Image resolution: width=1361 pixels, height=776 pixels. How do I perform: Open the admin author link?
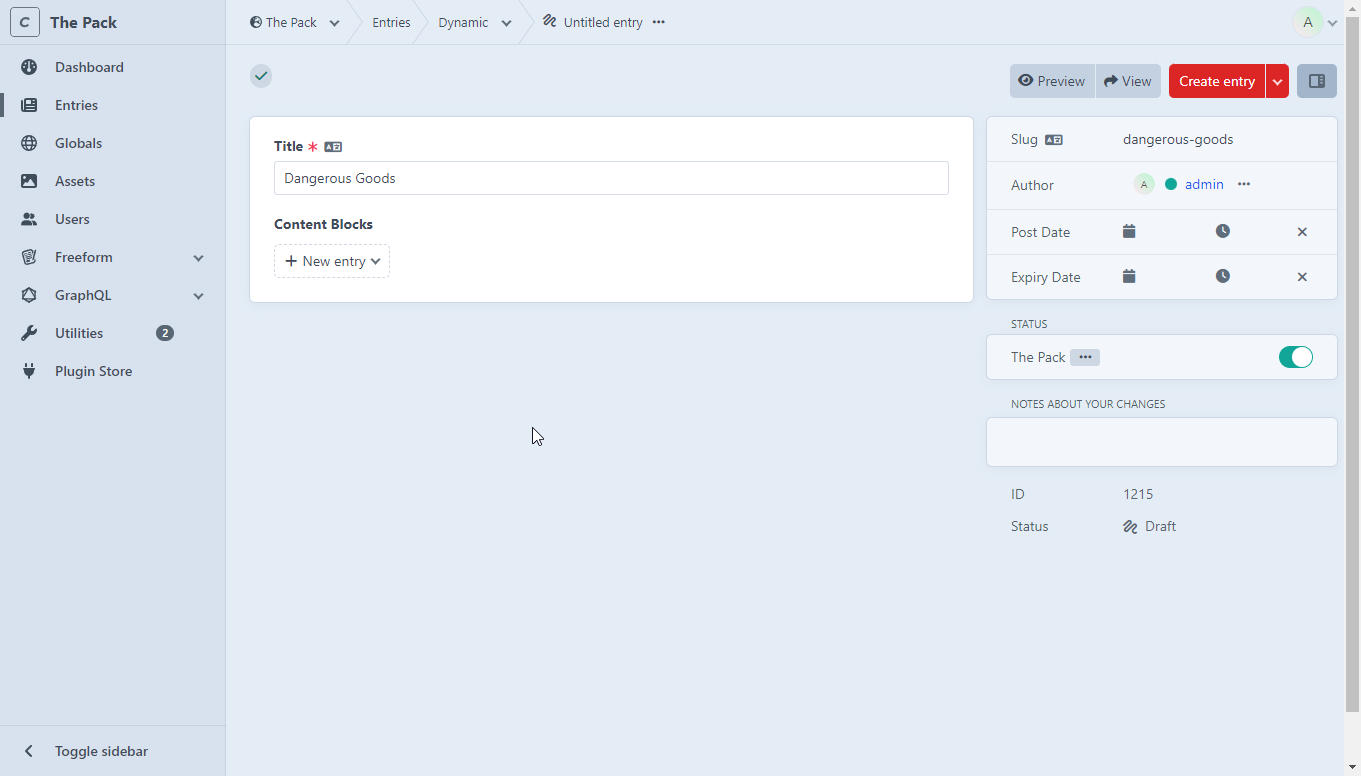[x=1204, y=184]
